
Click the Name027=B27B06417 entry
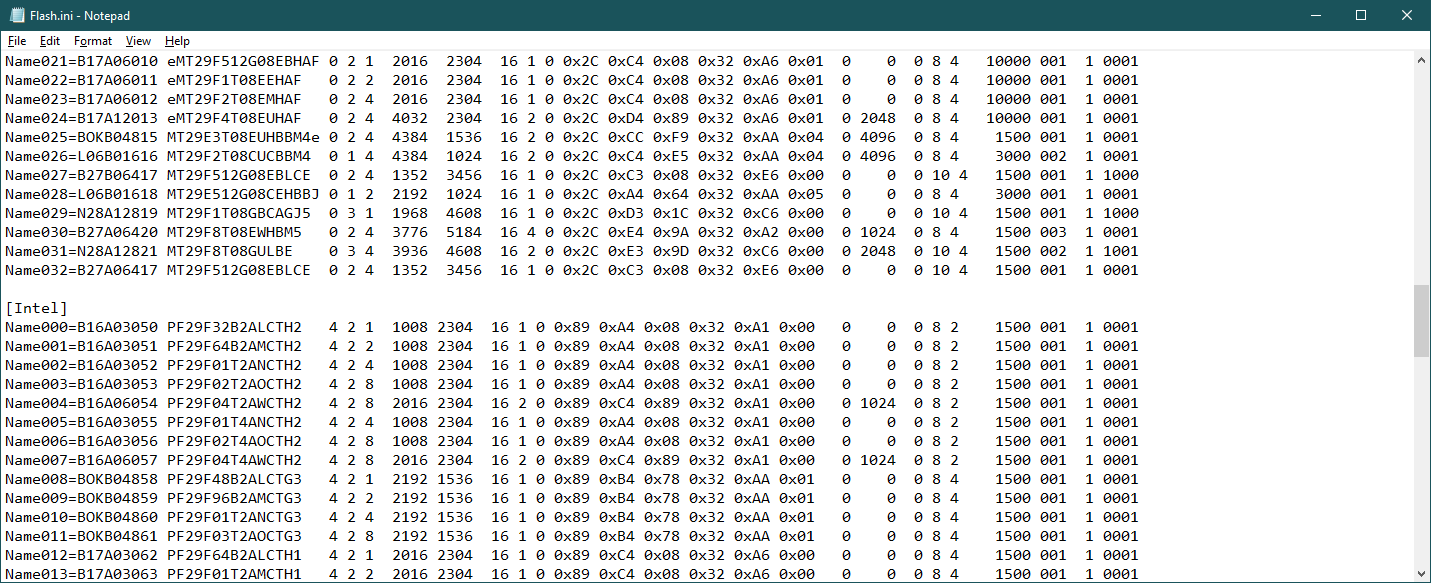click(81, 175)
